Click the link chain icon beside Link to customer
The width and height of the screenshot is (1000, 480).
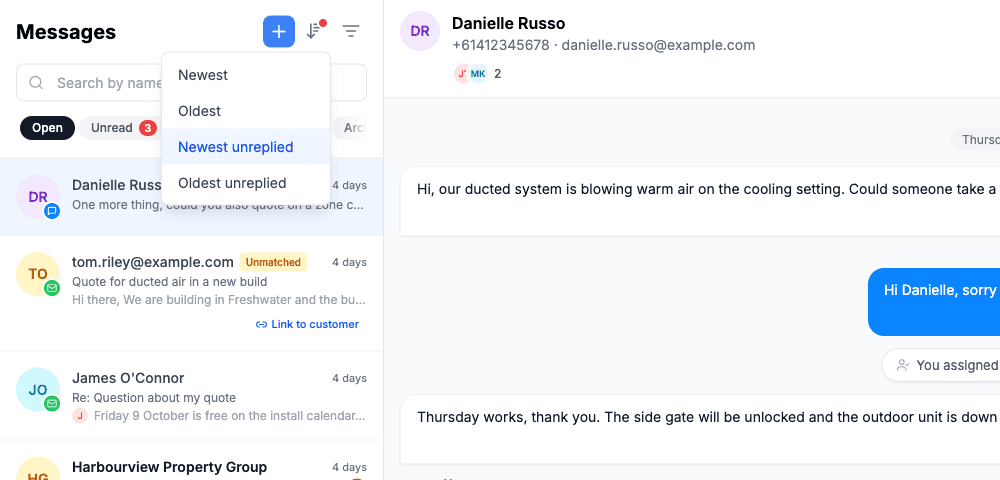(261, 324)
